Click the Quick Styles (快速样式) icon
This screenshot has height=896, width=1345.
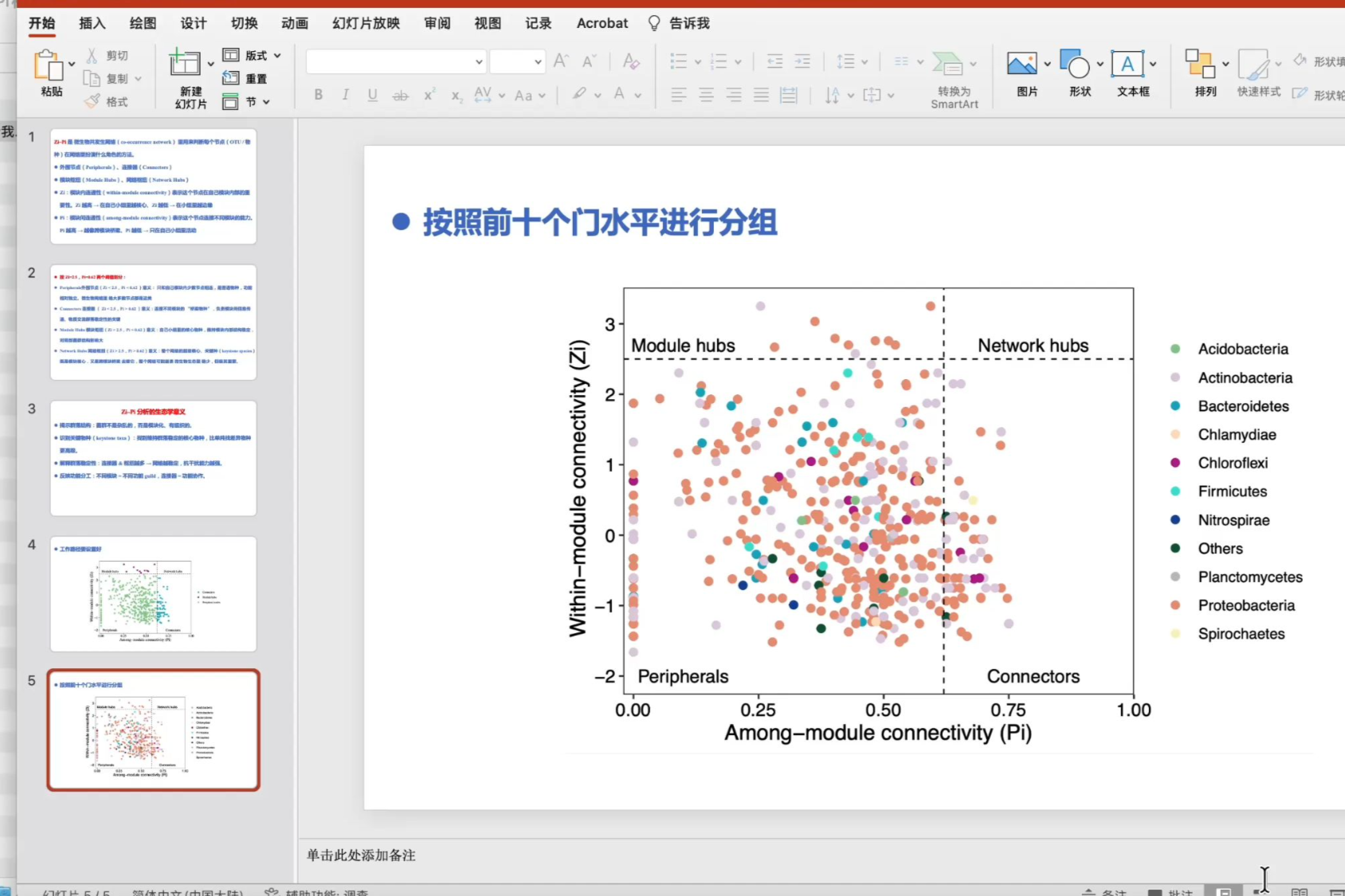point(1253,64)
